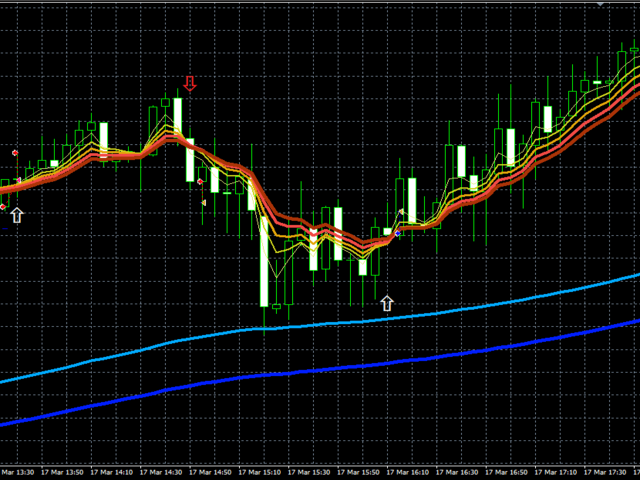The width and height of the screenshot is (640, 480).
Task: Click the 17 Mar 13:30 time label
Action: 17,471
